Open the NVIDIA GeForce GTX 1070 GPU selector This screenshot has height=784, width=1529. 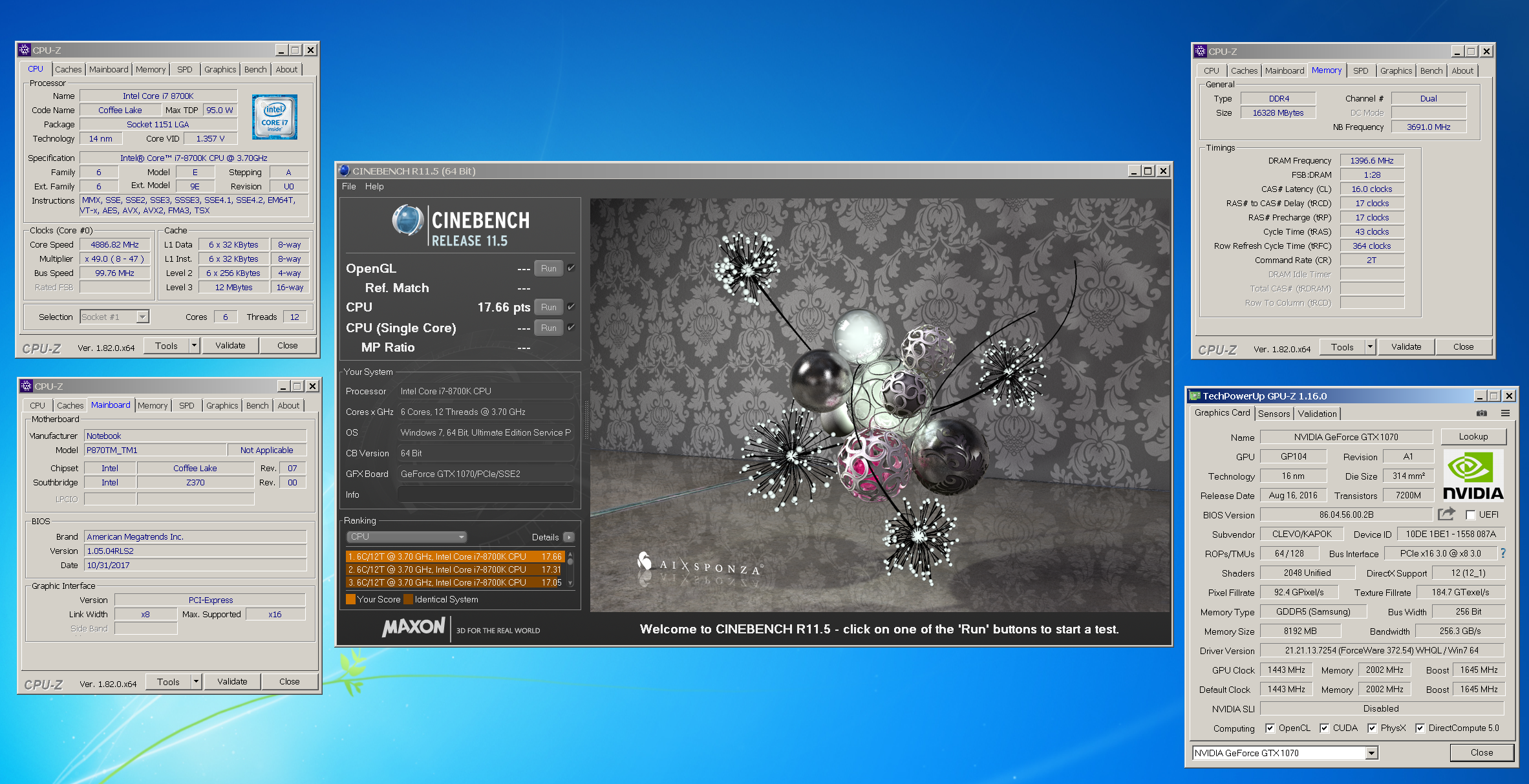click(1371, 753)
